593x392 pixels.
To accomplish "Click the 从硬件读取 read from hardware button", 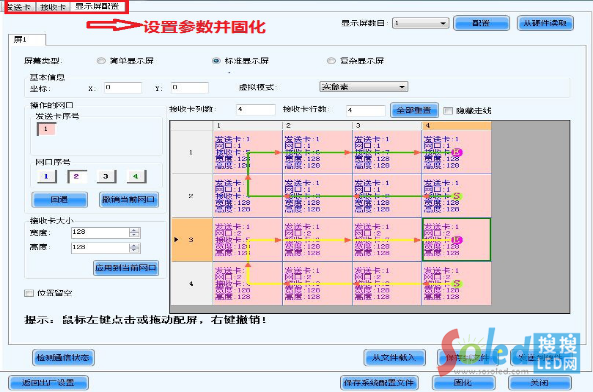I will [x=545, y=23].
